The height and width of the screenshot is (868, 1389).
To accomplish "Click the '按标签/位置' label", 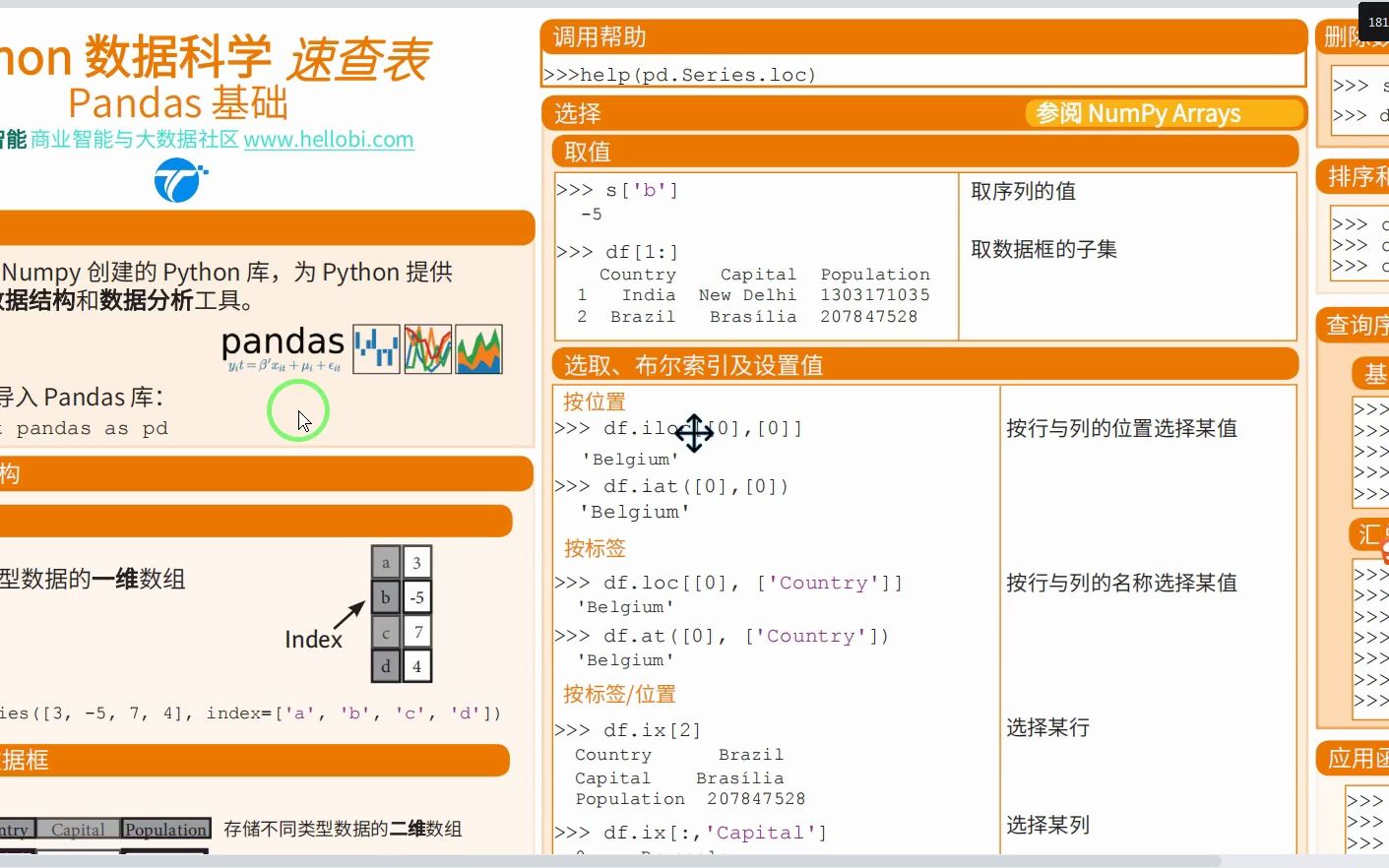I will pos(619,694).
